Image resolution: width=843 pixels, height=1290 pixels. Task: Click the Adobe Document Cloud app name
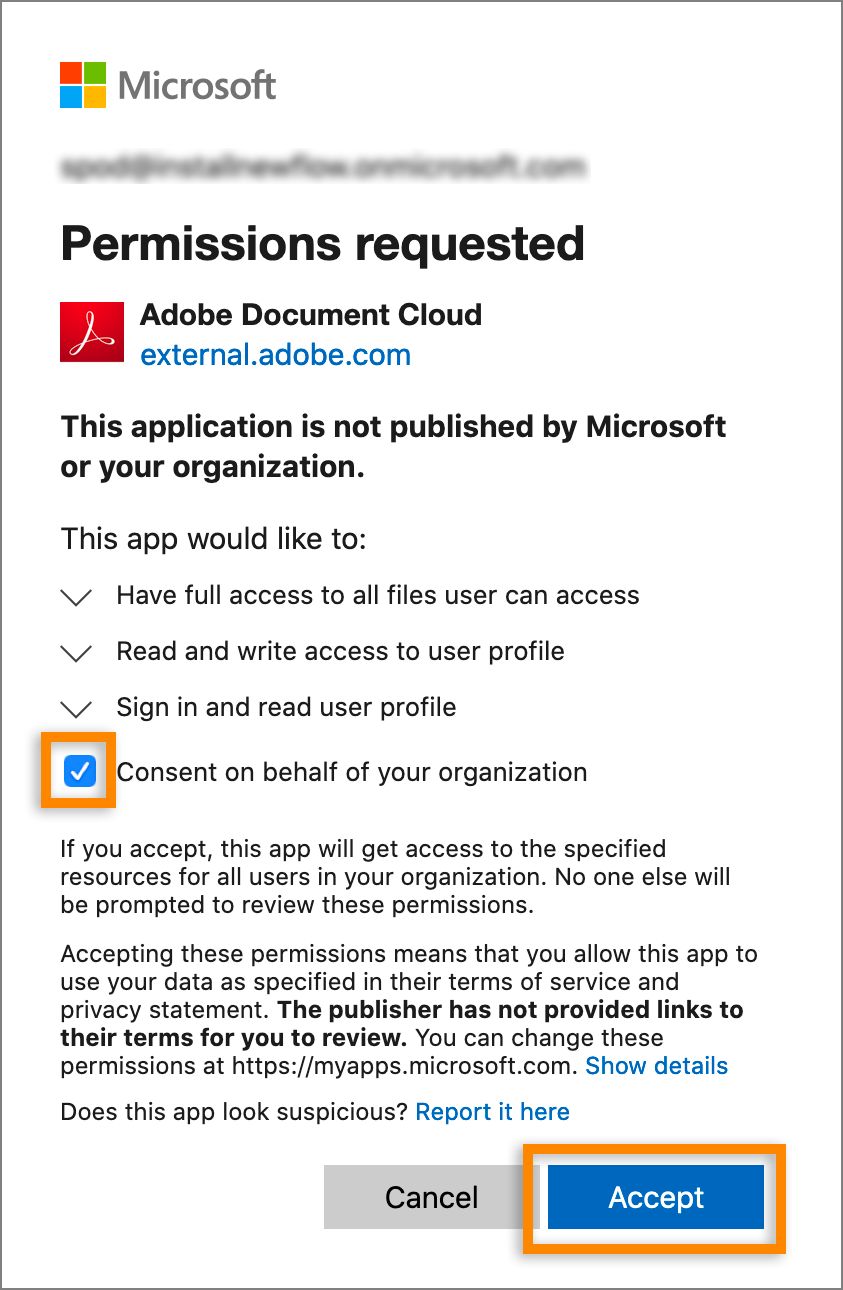point(310,315)
